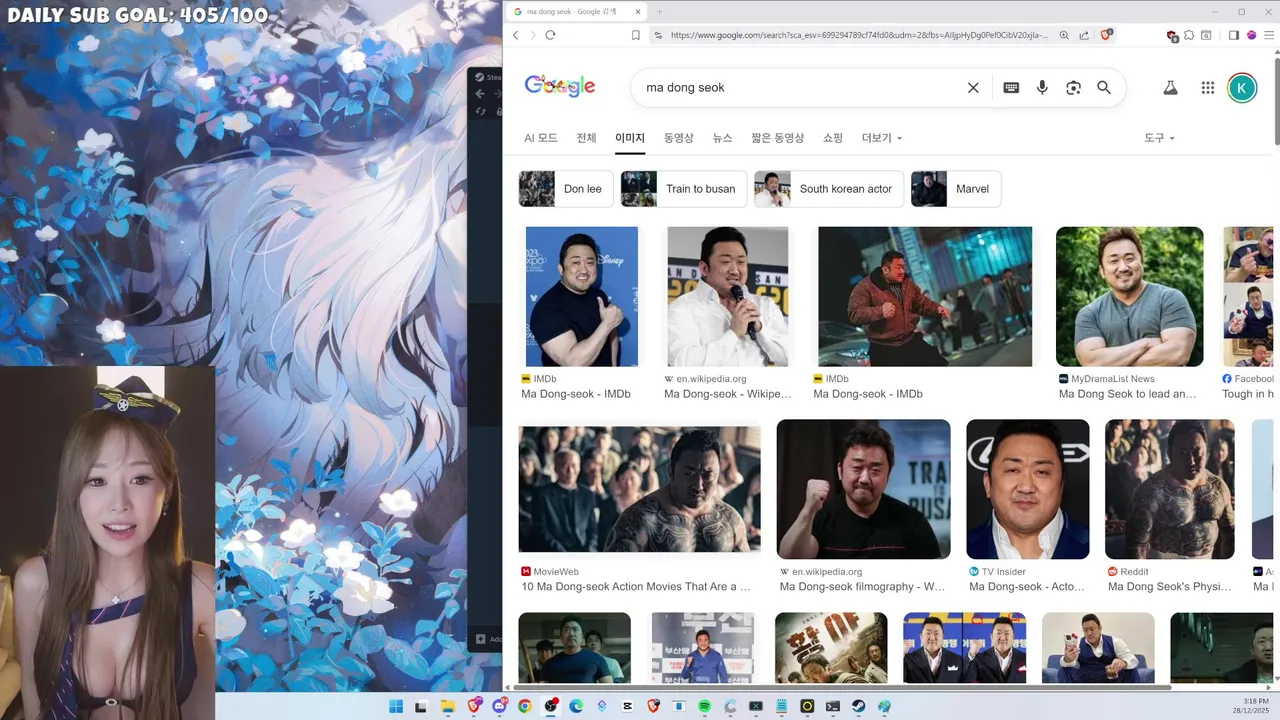Open Microsoft Edge from the taskbar
1280x720 pixels.
click(x=576, y=706)
